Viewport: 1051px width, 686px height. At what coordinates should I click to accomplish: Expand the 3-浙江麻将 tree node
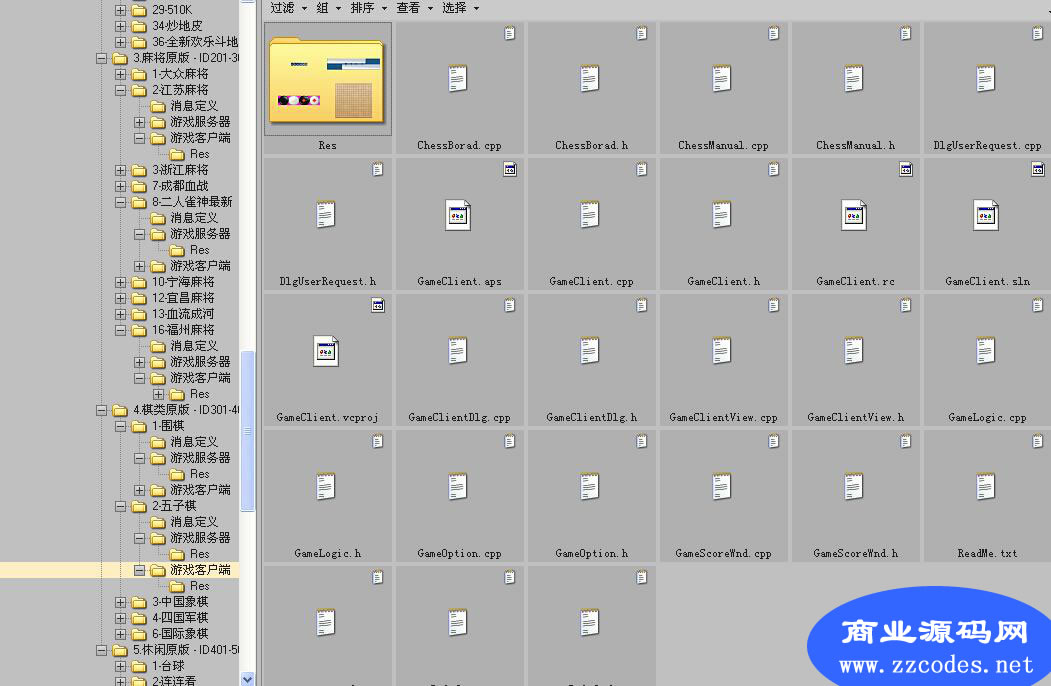click(120, 170)
